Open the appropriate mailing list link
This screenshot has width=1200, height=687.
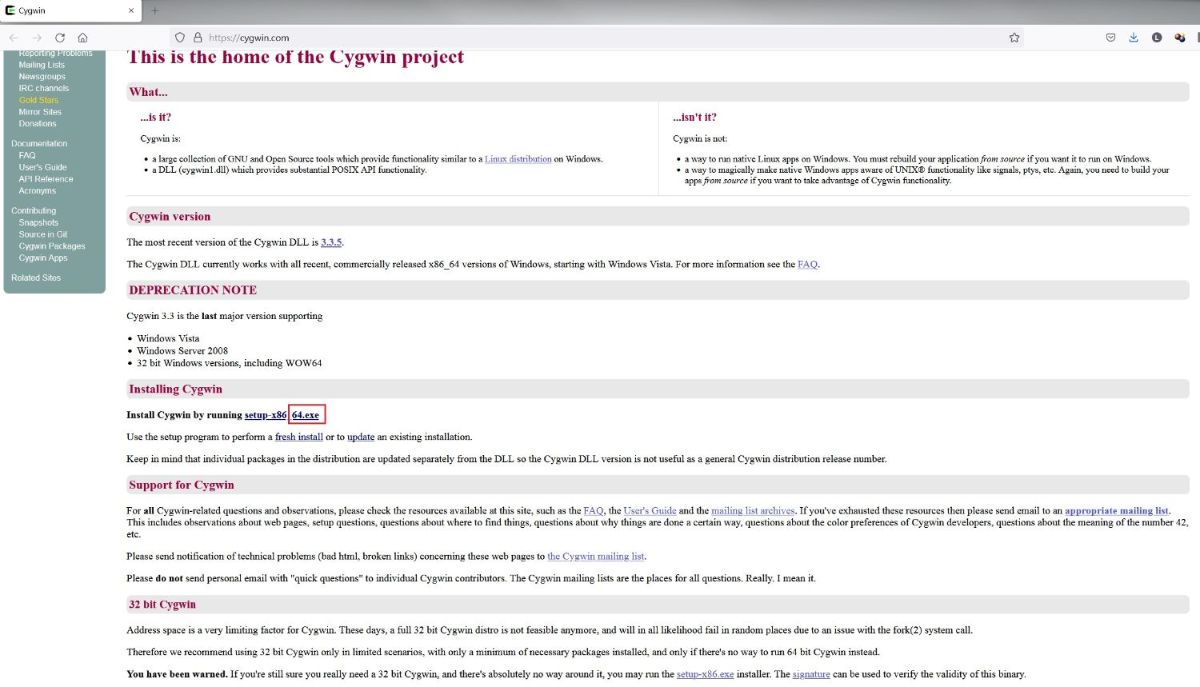(1117, 511)
